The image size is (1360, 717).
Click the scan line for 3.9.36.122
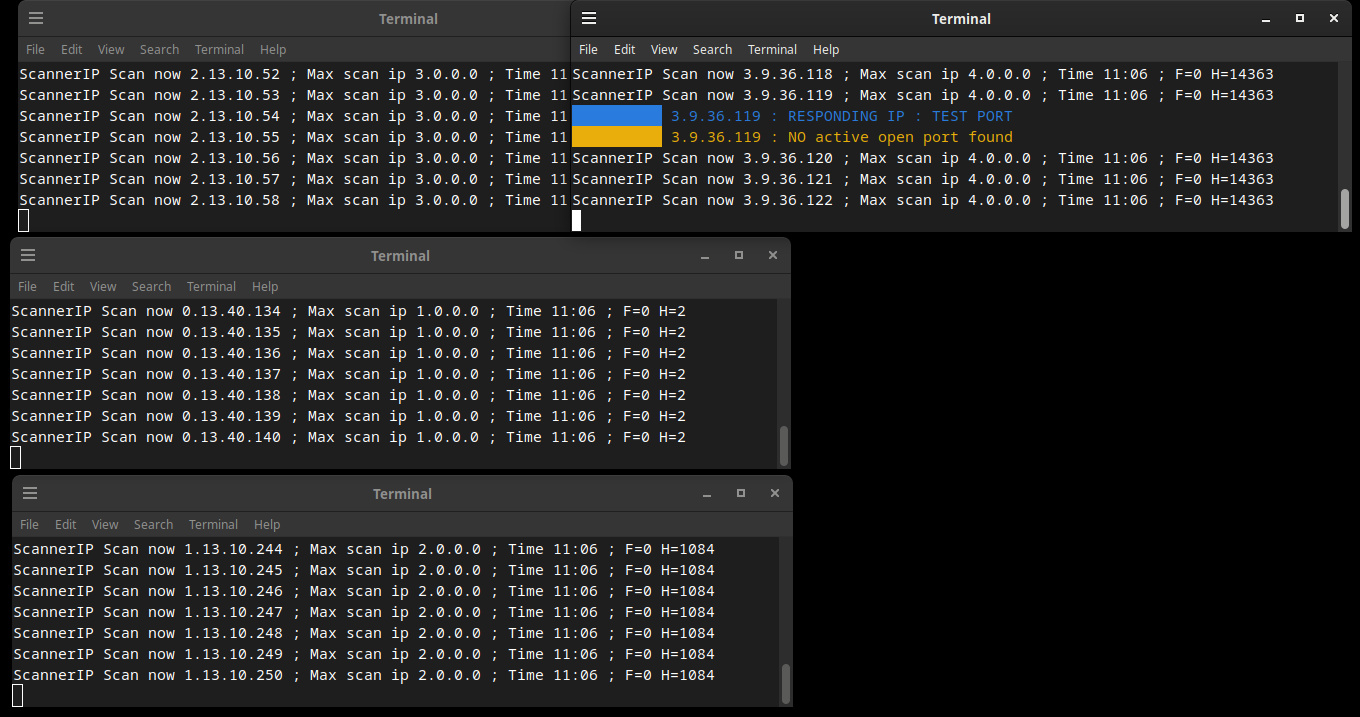[923, 200]
